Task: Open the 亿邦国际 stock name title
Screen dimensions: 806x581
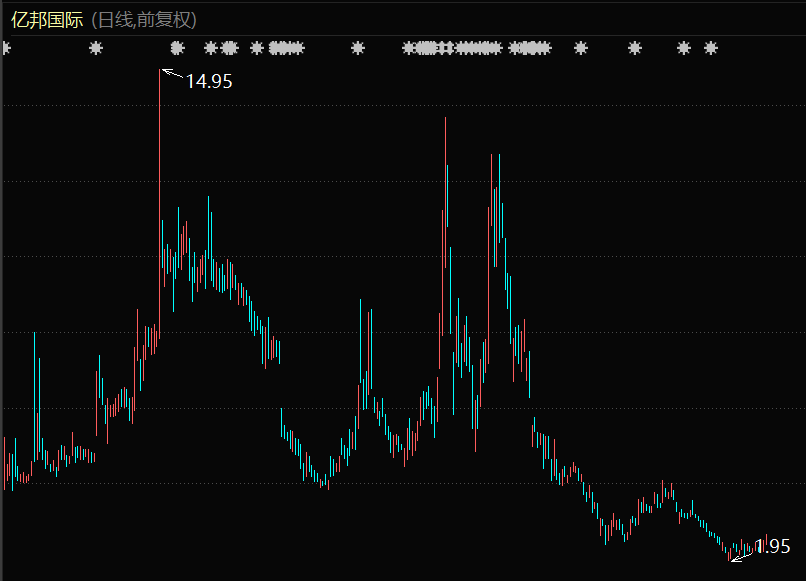Action: tap(47, 19)
